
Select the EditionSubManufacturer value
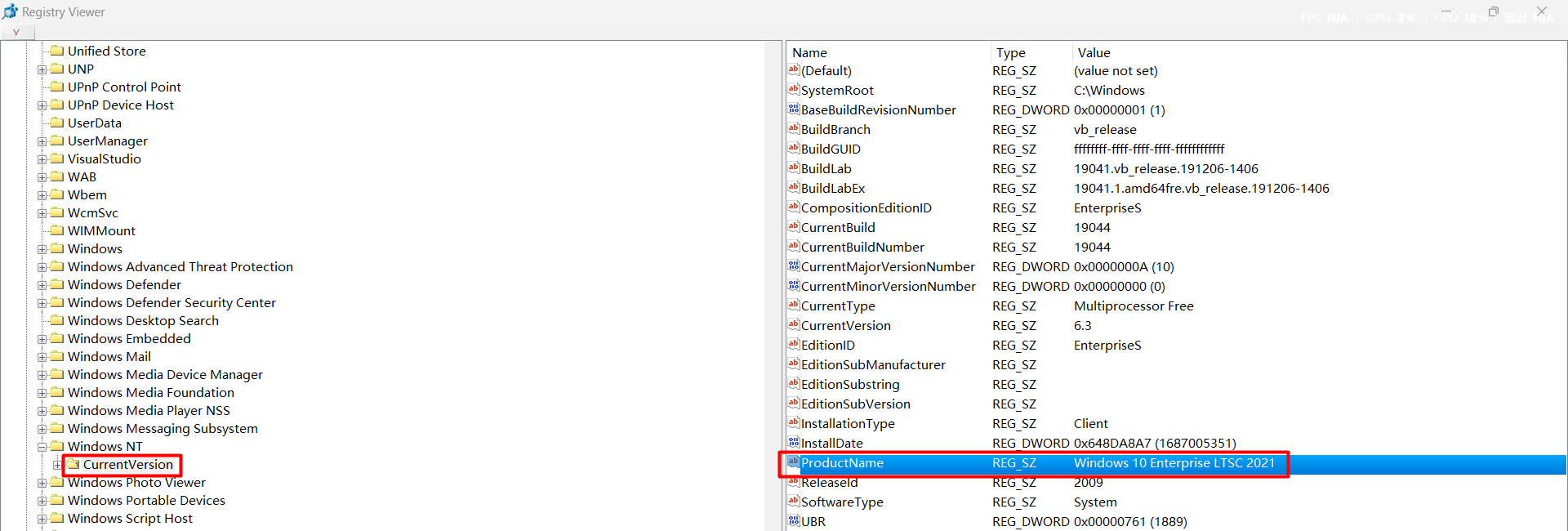[x=873, y=364]
